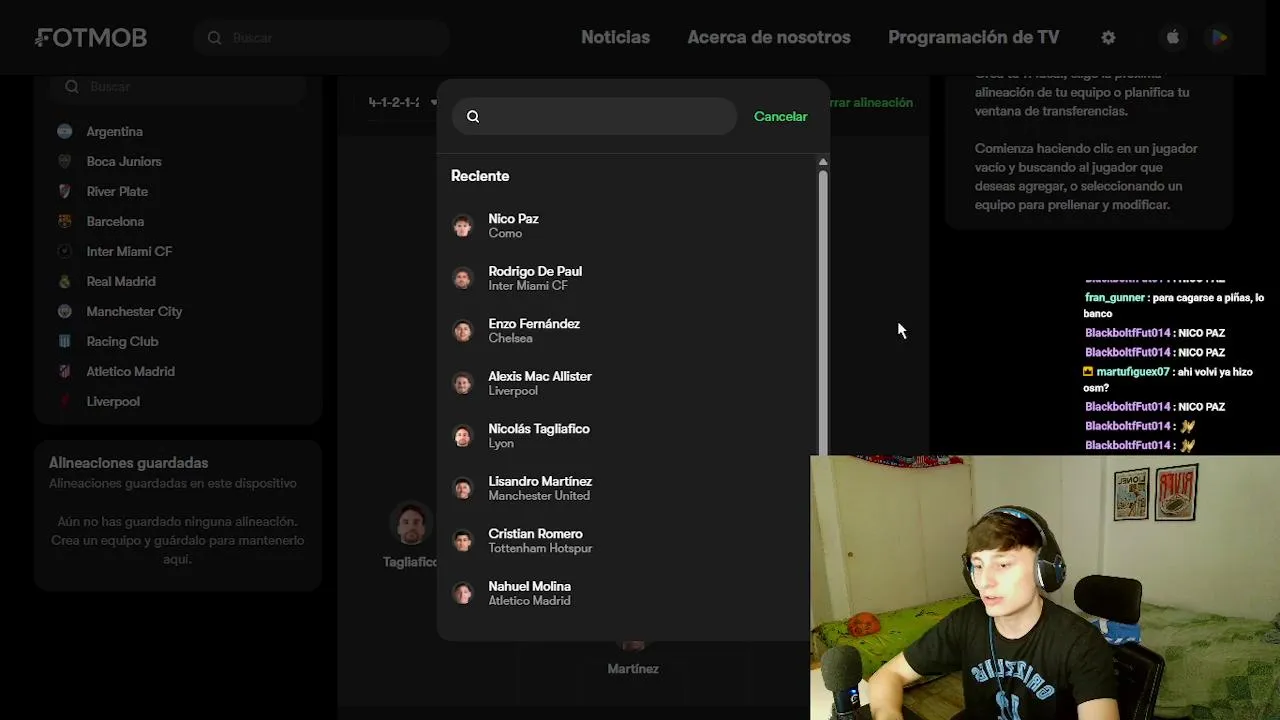Select Cristian Romero name
This screenshot has height=720, width=1280.
click(x=535, y=534)
